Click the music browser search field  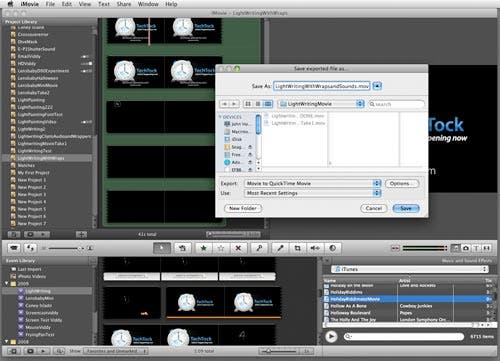(x=403, y=337)
